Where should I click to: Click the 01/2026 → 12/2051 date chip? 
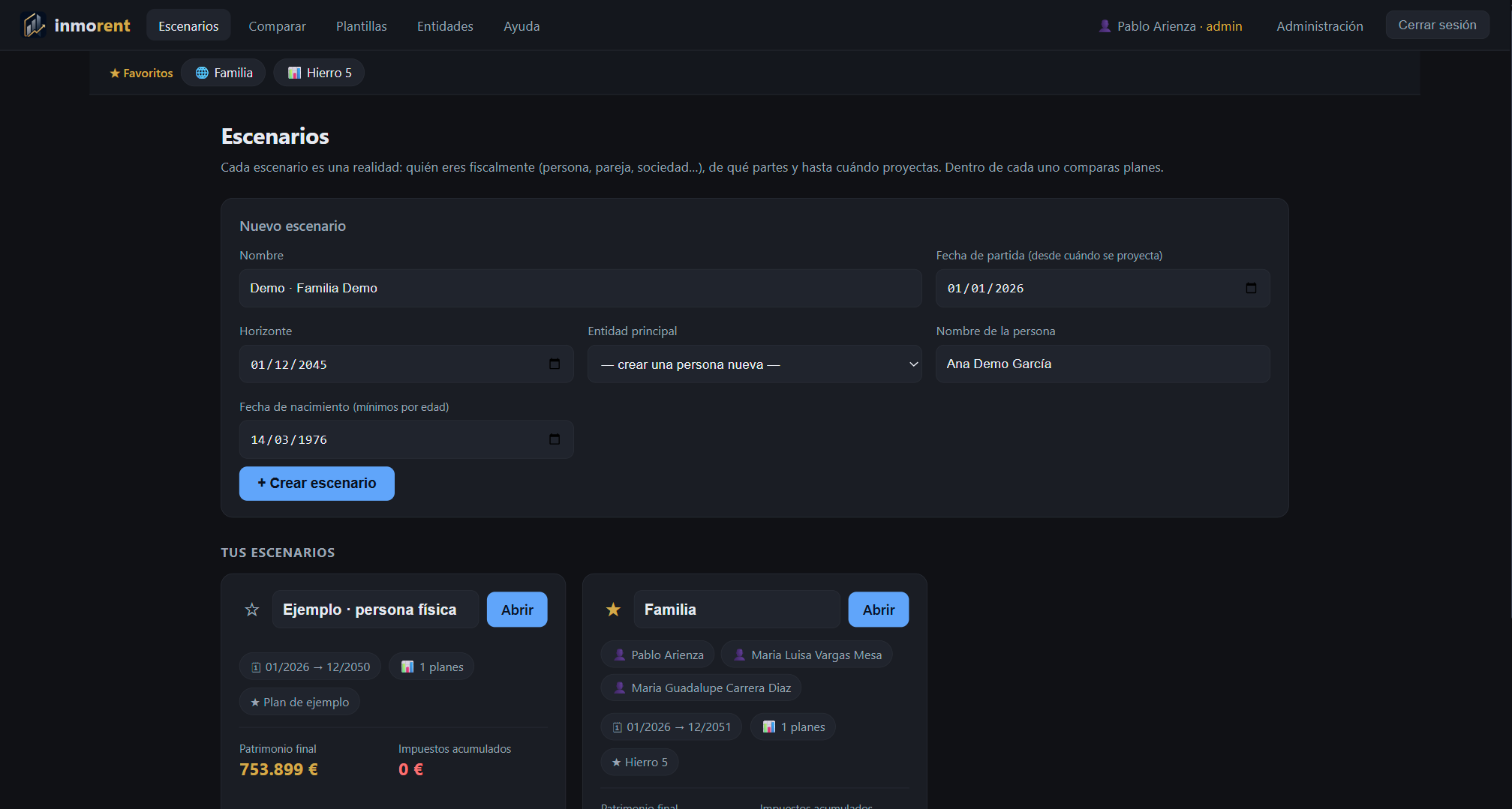tap(671, 727)
